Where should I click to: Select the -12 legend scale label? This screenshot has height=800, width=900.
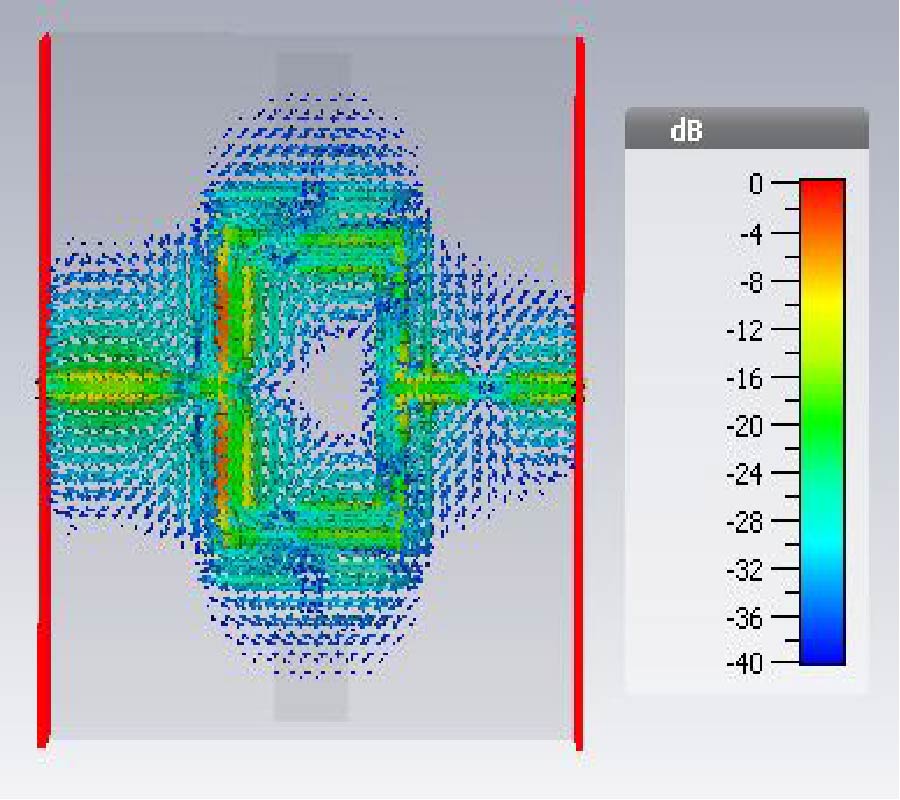(745, 331)
